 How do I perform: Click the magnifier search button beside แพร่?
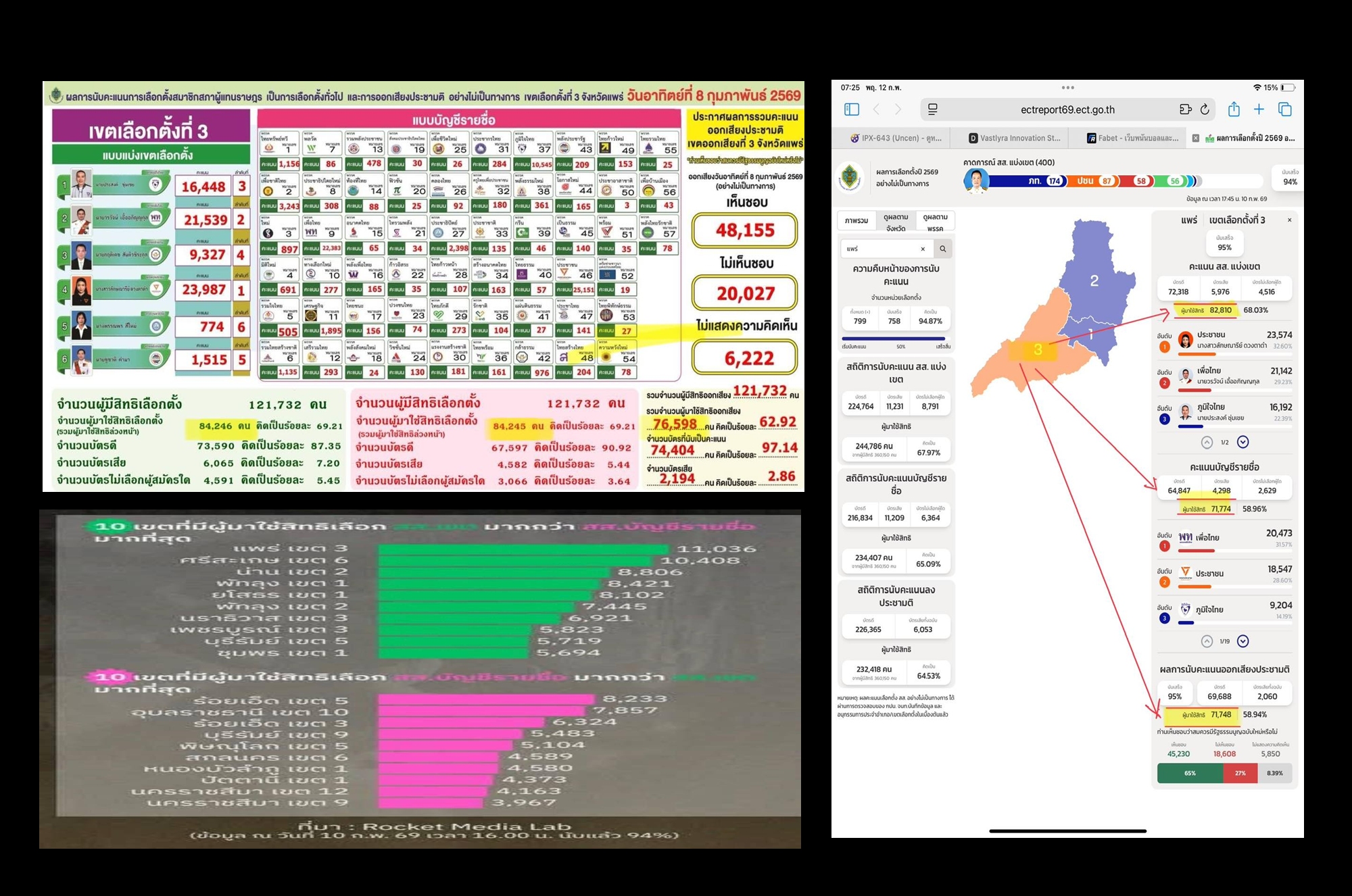(x=942, y=249)
